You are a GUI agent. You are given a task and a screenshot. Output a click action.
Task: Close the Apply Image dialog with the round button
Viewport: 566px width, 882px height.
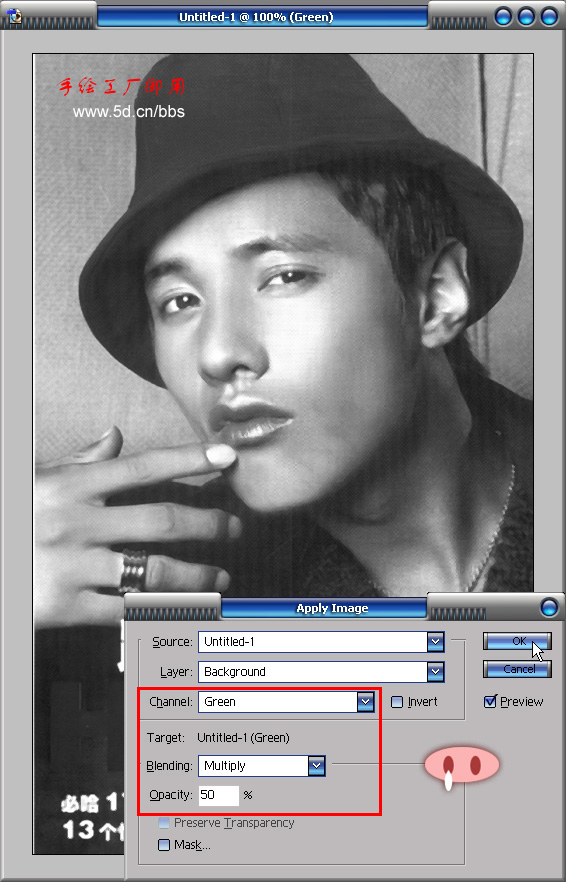549,608
